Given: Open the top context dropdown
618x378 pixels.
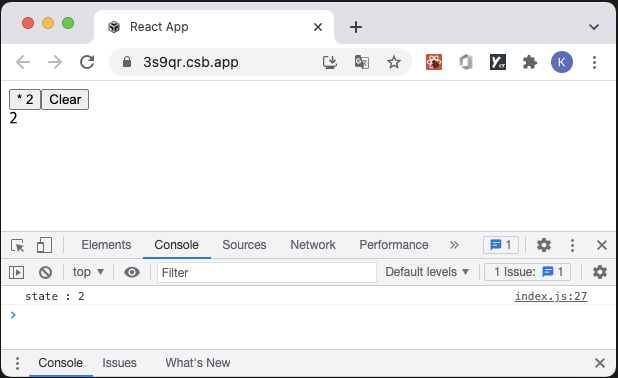Looking at the screenshot, I should [88, 272].
